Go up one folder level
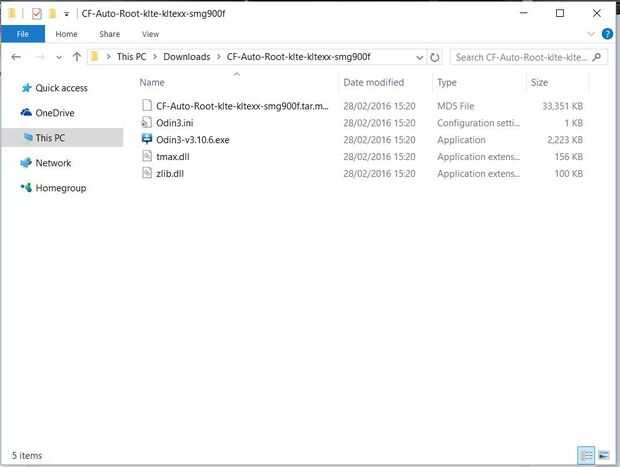Image resolution: width=620 pixels, height=467 pixels. [x=77, y=57]
